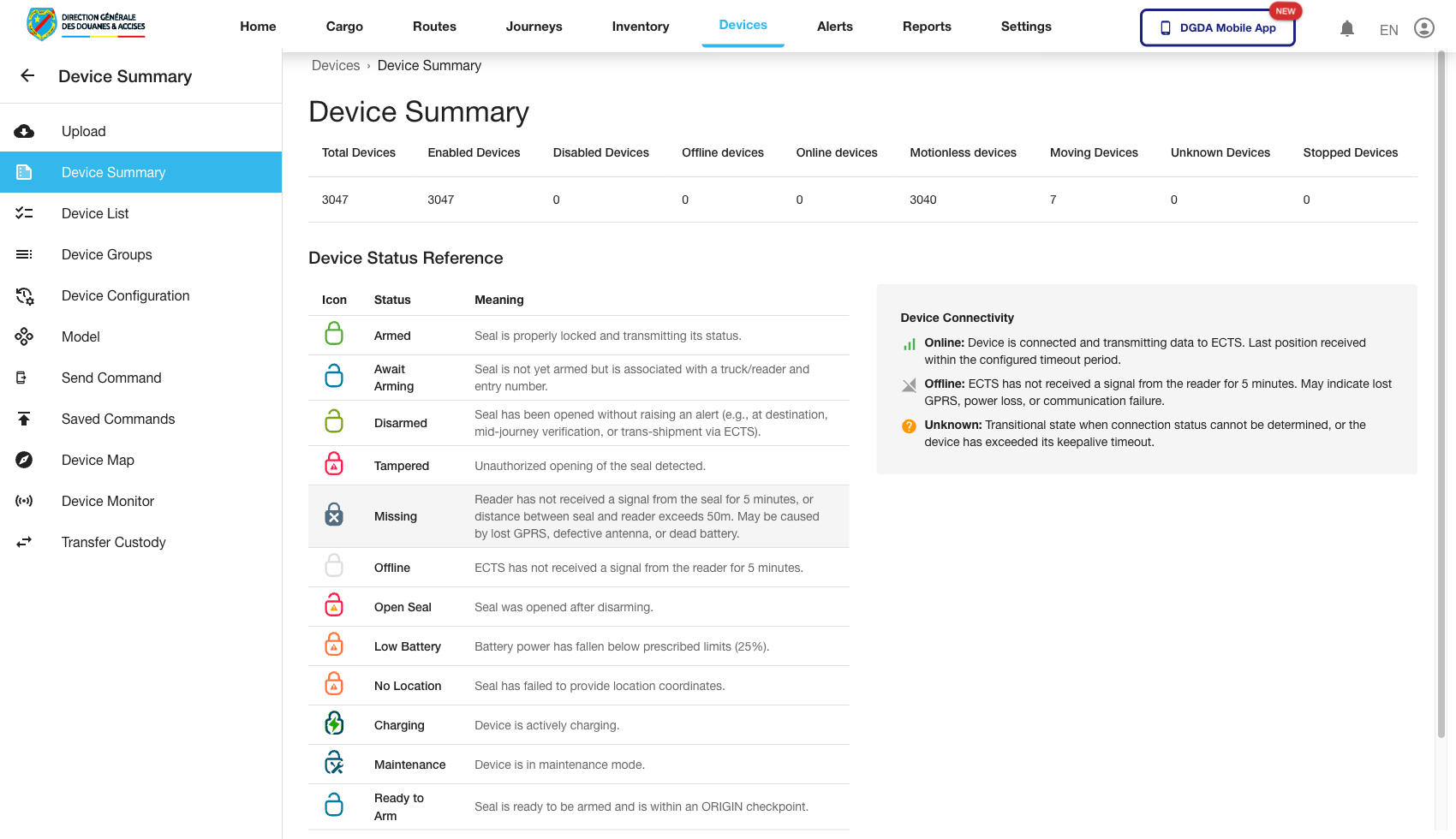Open the Inventory section
Image resolution: width=1456 pixels, height=839 pixels.
point(640,27)
